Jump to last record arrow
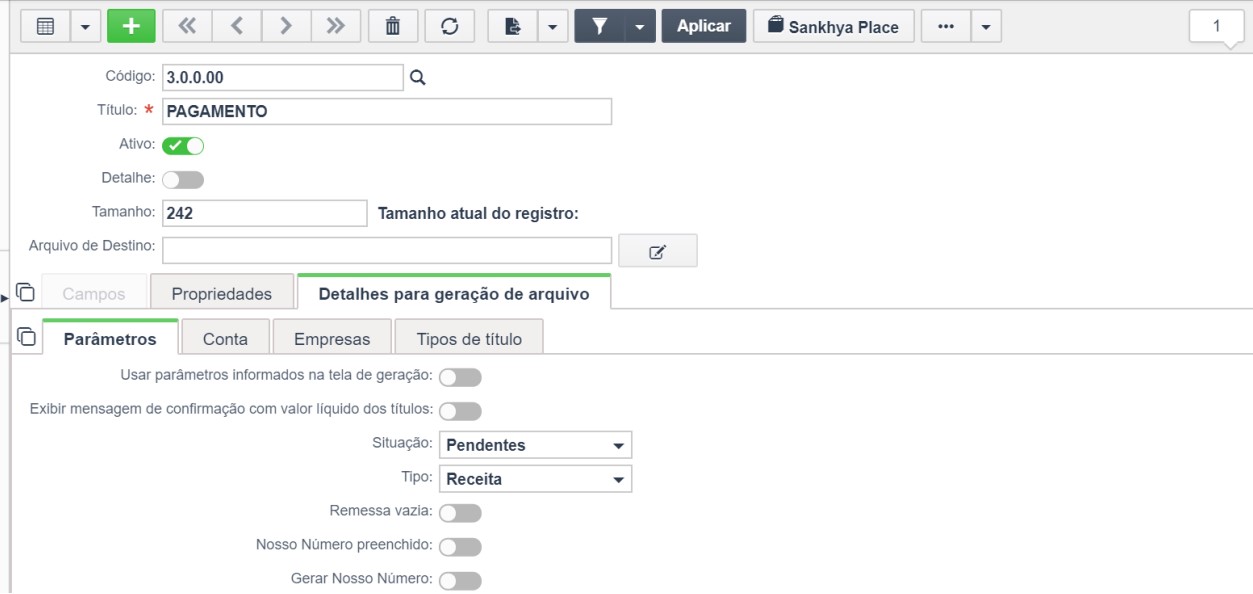This screenshot has height=594, width=1253. click(x=336, y=26)
